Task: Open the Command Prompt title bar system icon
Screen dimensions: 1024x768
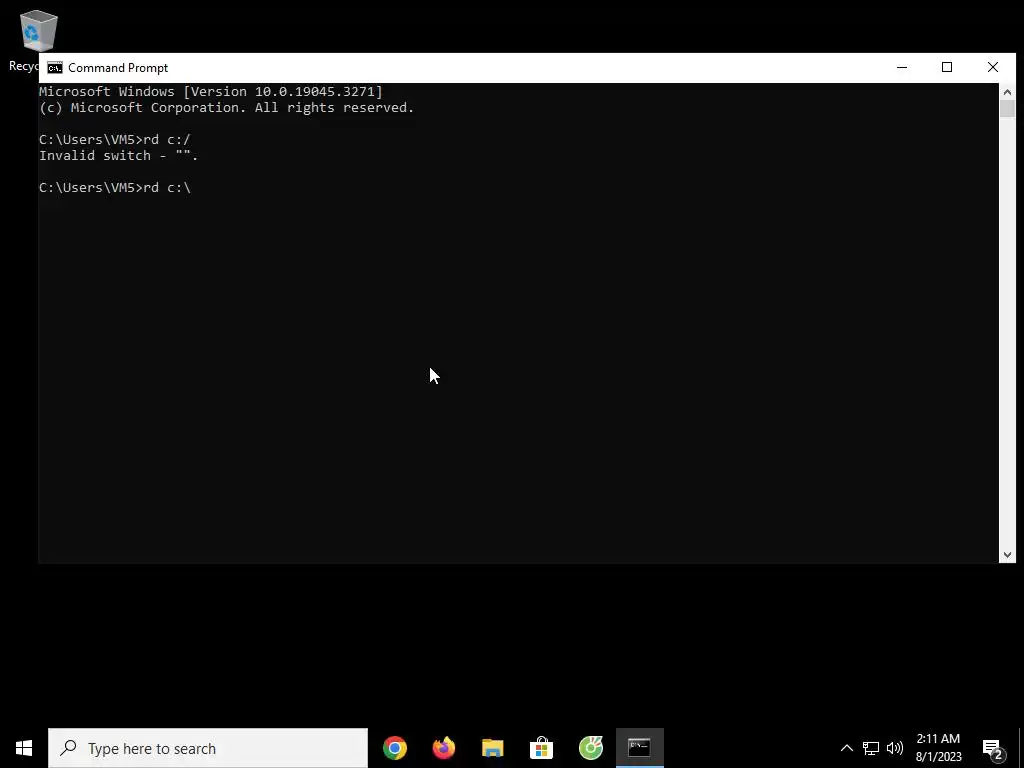Action: point(55,68)
